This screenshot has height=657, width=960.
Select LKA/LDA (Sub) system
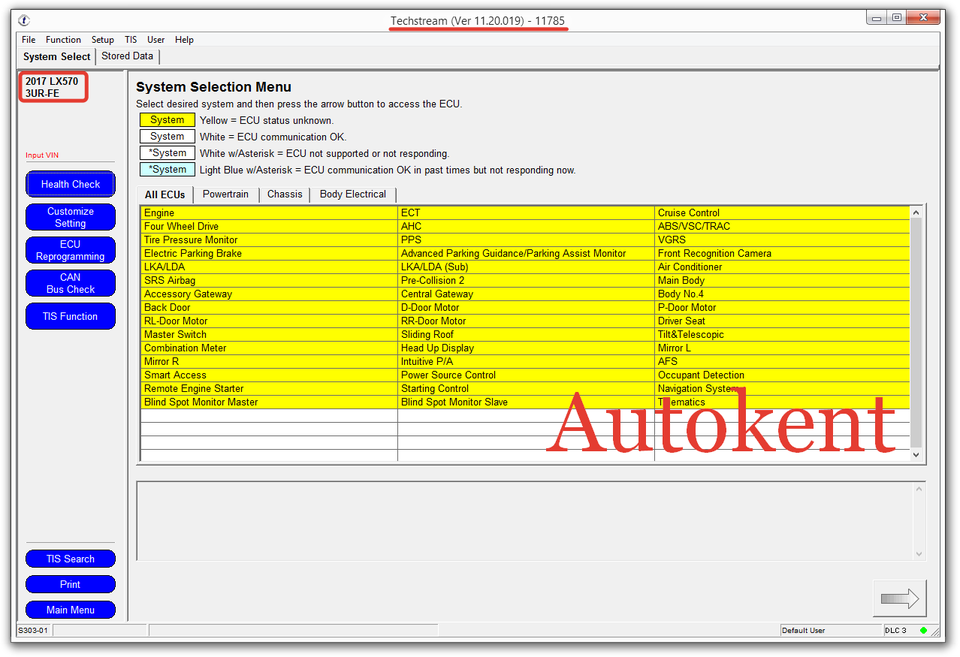tap(526, 266)
